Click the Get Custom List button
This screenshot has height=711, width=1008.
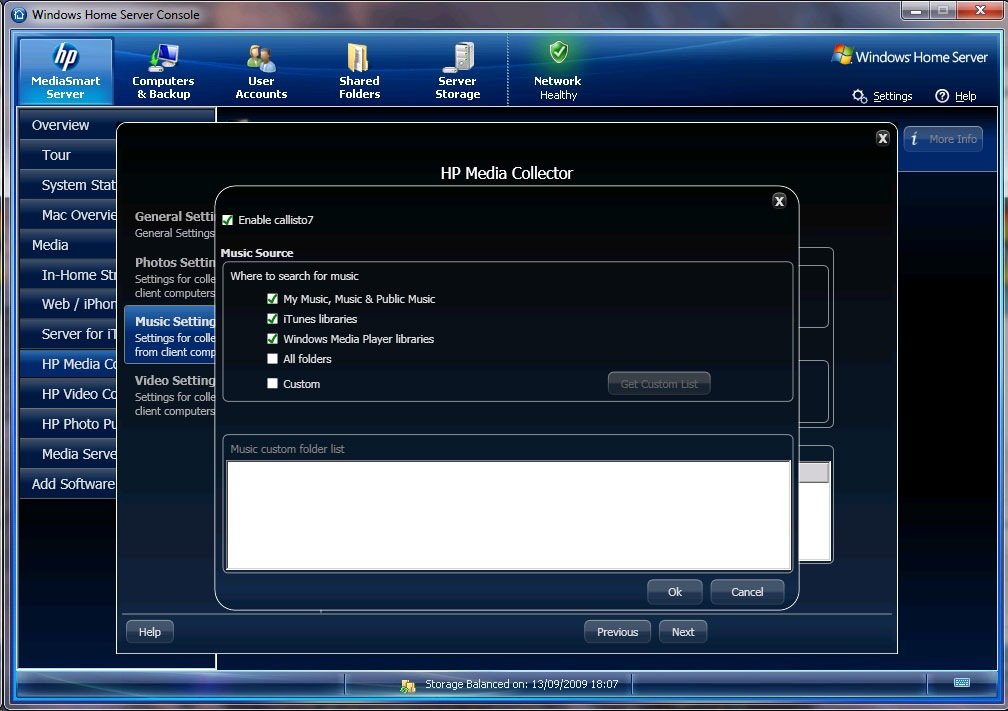(659, 384)
